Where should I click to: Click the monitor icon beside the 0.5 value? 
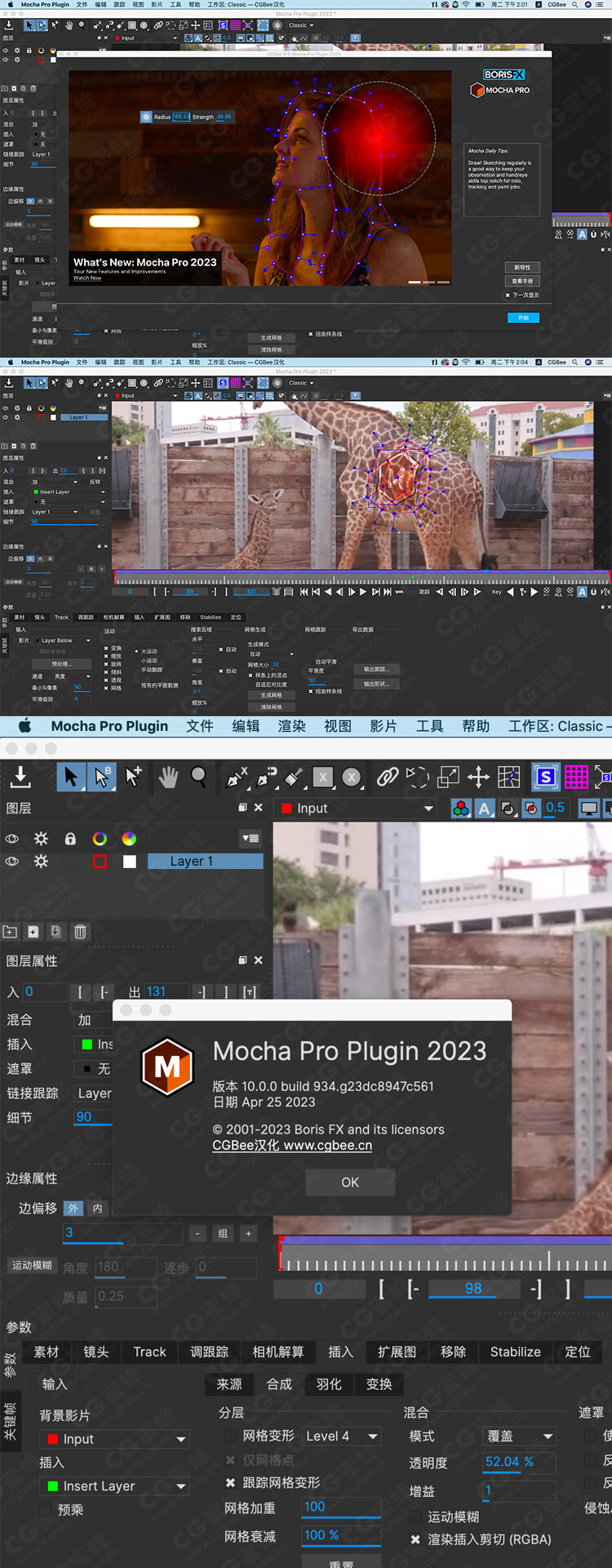588,808
